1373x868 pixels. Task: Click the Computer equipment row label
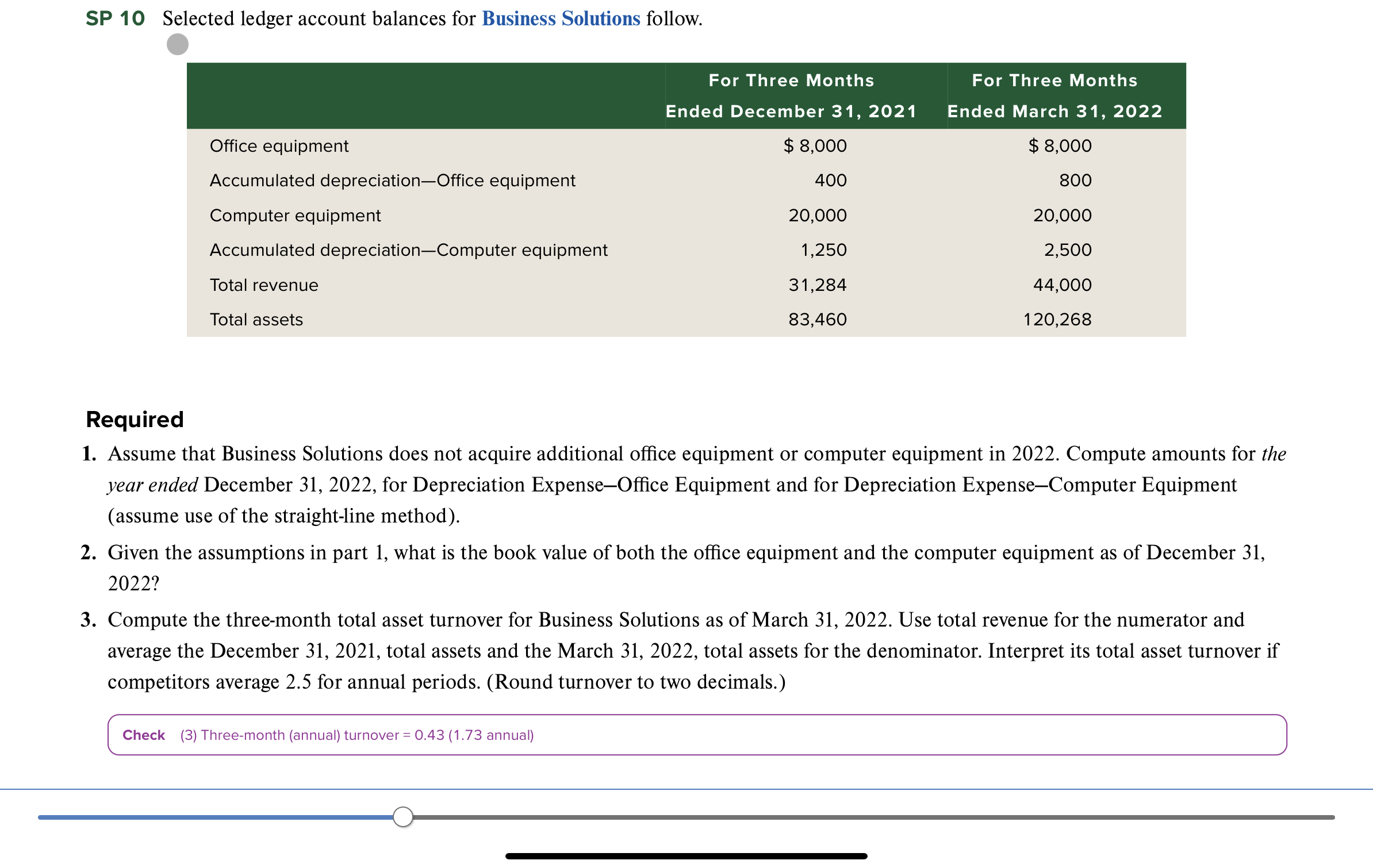[295, 216]
